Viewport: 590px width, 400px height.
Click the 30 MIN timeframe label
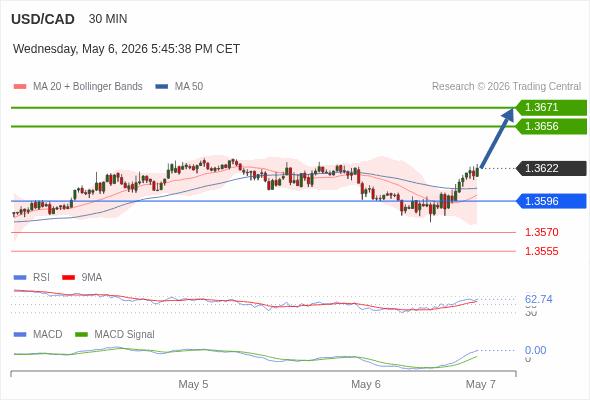[x=108, y=19]
